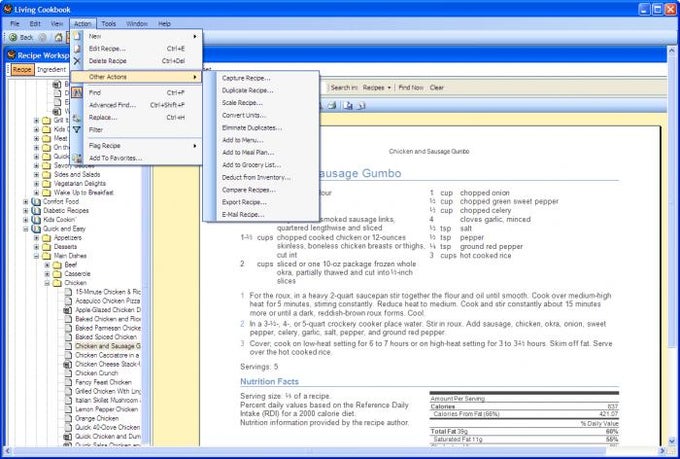
Task: Open the Edit menu
Action: coord(35,24)
